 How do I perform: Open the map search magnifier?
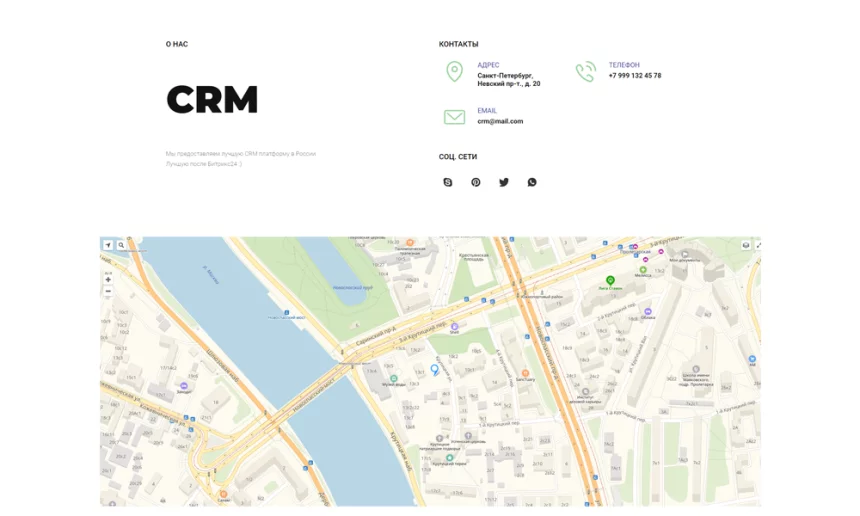(121, 245)
